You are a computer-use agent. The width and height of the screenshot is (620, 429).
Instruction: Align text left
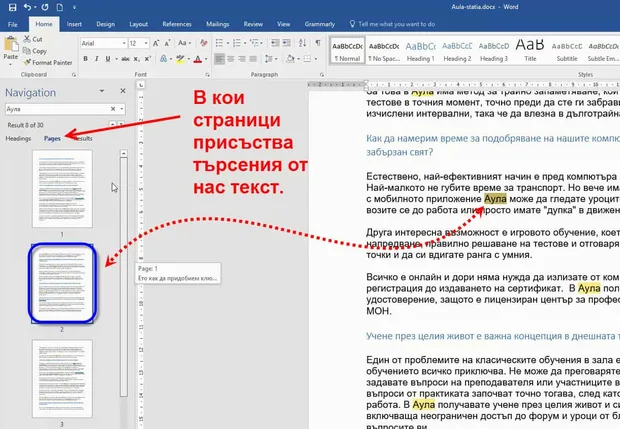pyautogui.click(x=219, y=59)
